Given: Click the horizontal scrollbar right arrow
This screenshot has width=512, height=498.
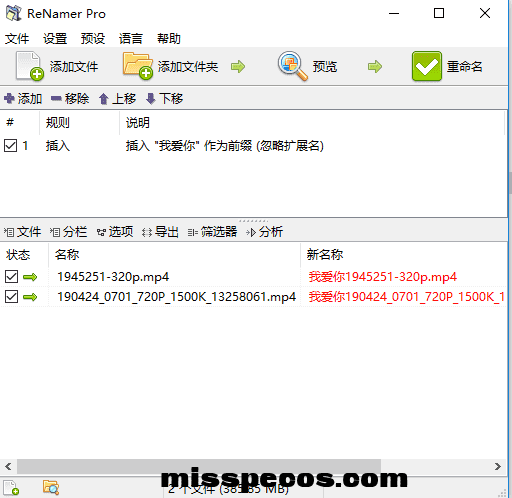Looking at the screenshot, I should [x=498, y=466].
